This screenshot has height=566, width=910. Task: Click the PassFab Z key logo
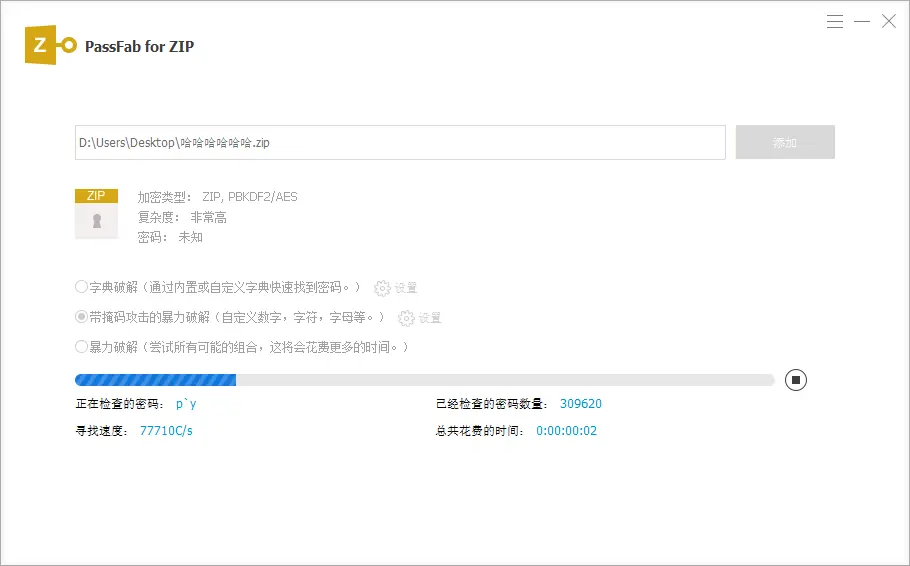point(50,45)
